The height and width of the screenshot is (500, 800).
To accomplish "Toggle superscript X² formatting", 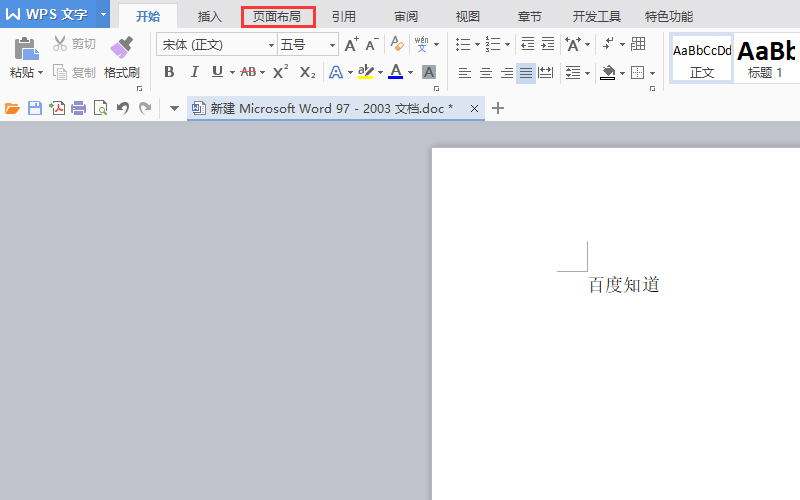I will coord(280,72).
